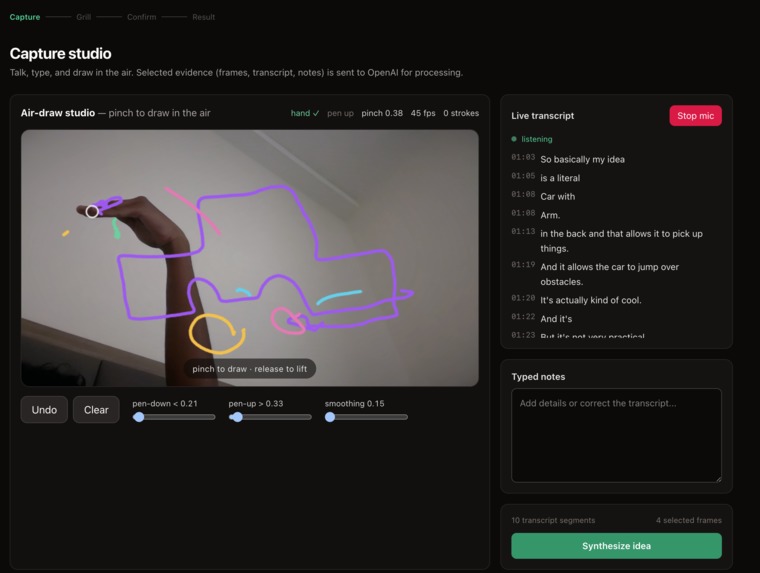Click the hand detected status indicator
Image resolution: width=760 pixels, height=573 pixels.
305,113
